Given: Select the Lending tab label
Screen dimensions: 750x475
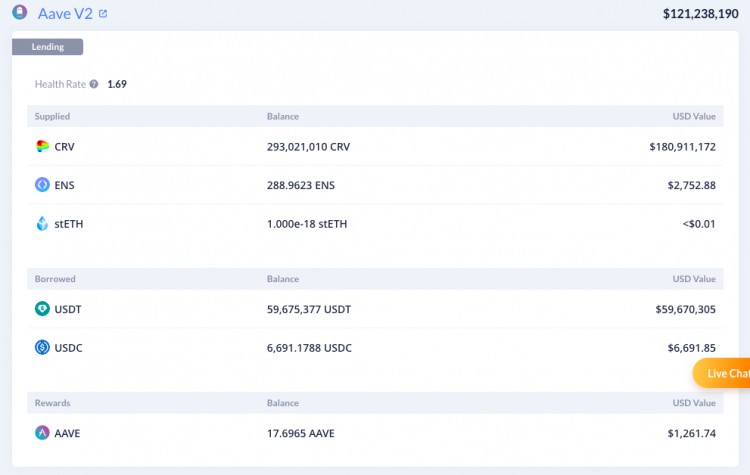Looking at the screenshot, I should (x=47, y=47).
